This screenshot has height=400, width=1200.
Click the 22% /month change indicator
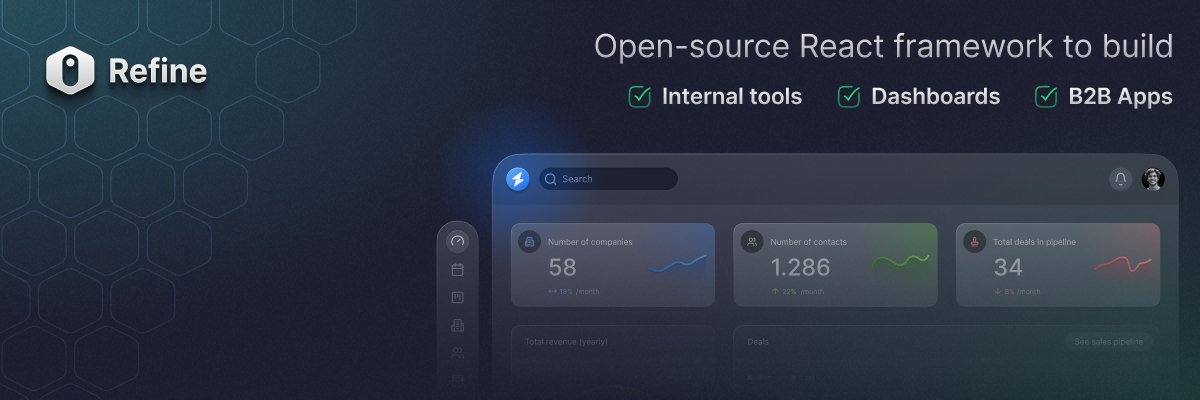(x=797, y=292)
